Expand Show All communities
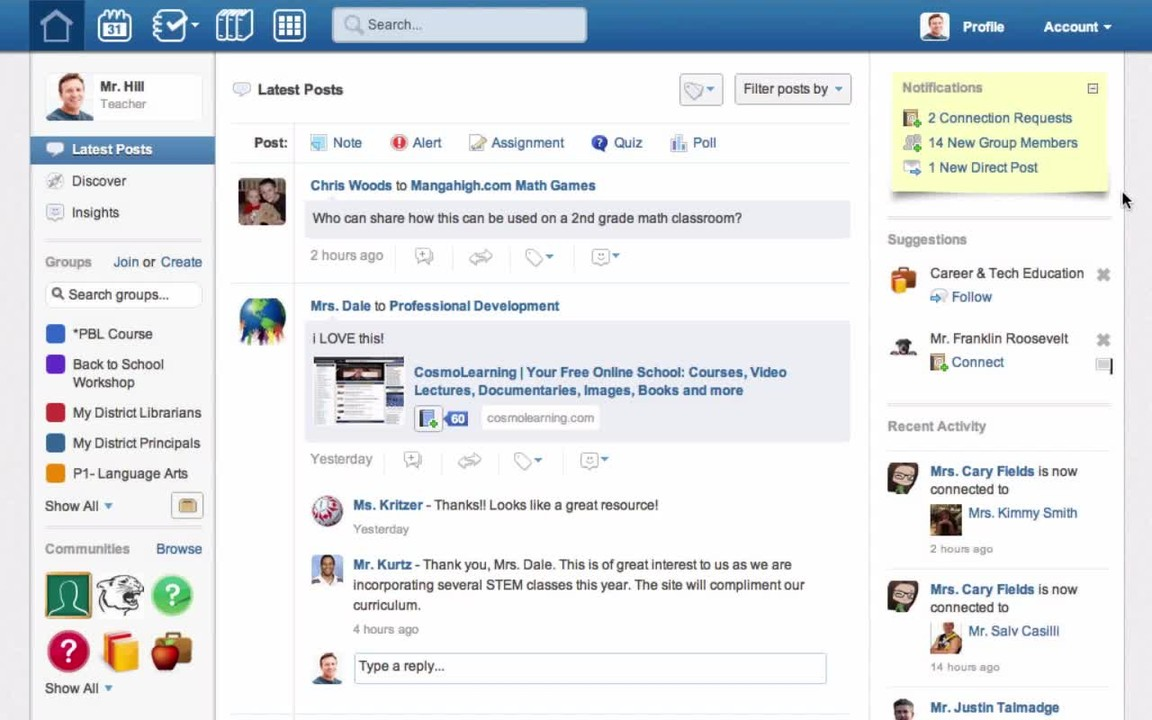The width and height of the screenshot is (1152, 720). (x=79, y=688)
